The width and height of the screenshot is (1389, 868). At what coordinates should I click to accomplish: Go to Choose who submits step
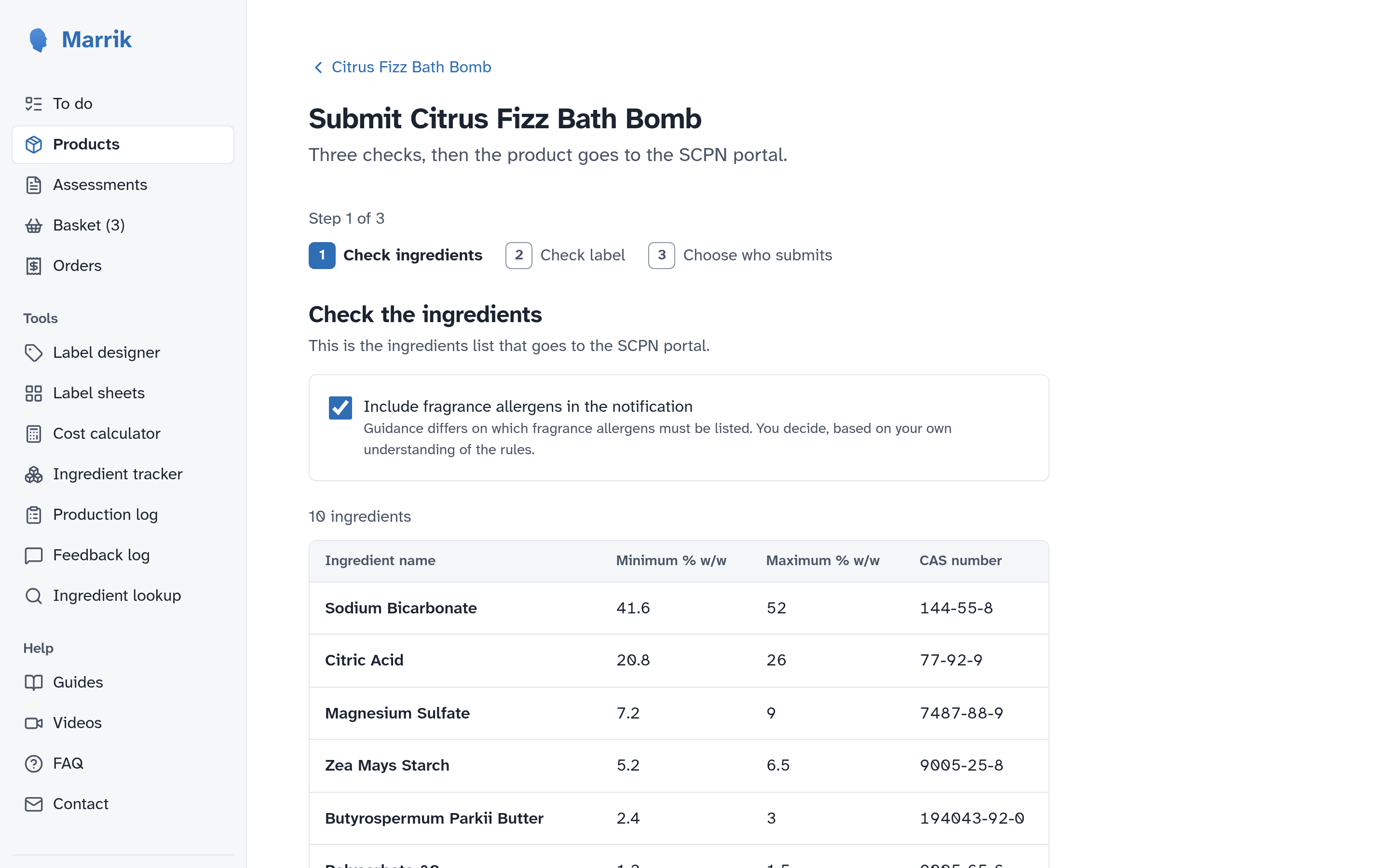(740, 256)
